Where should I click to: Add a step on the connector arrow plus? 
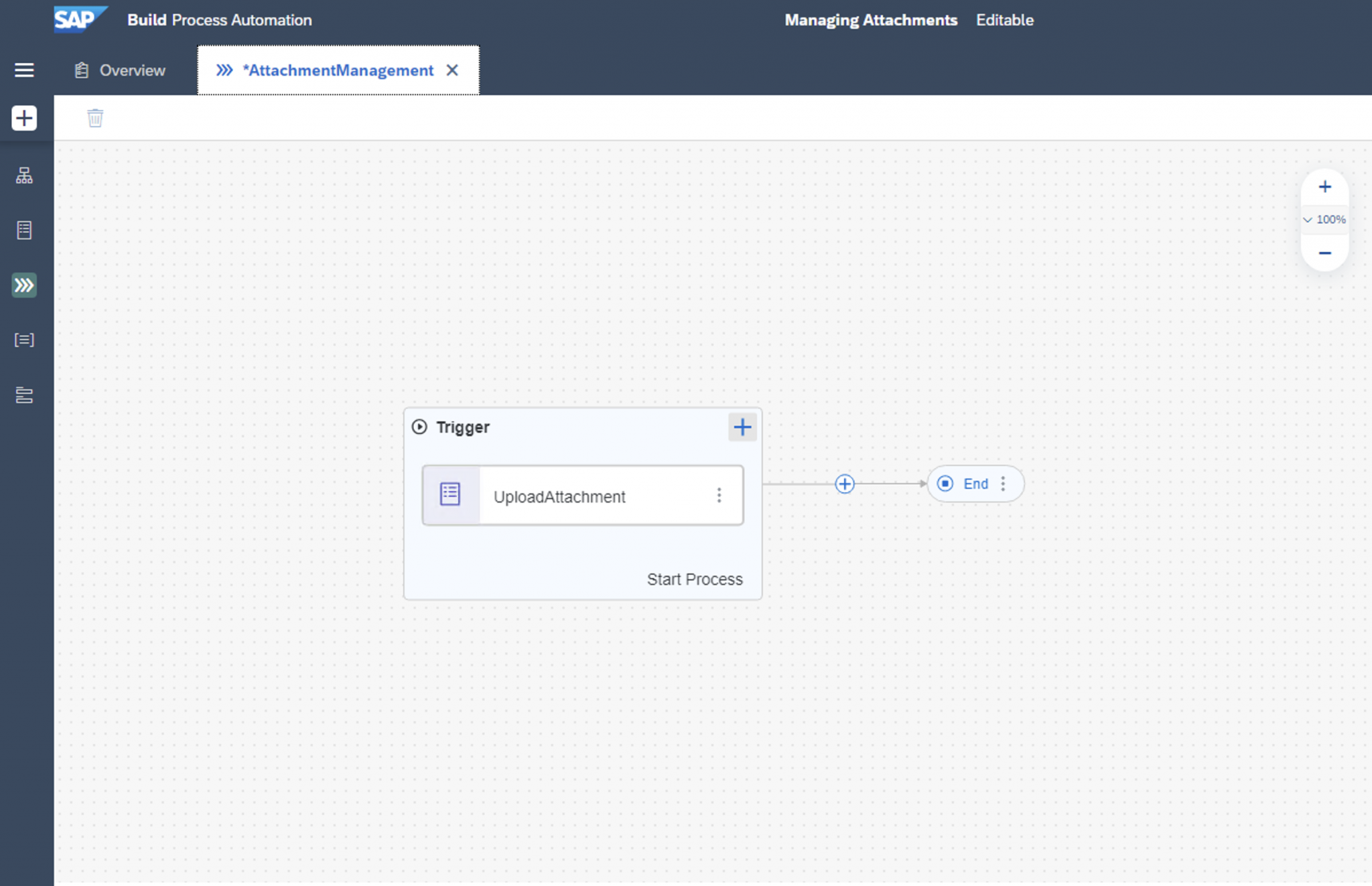pyautogui.click(x=844, y=484)
